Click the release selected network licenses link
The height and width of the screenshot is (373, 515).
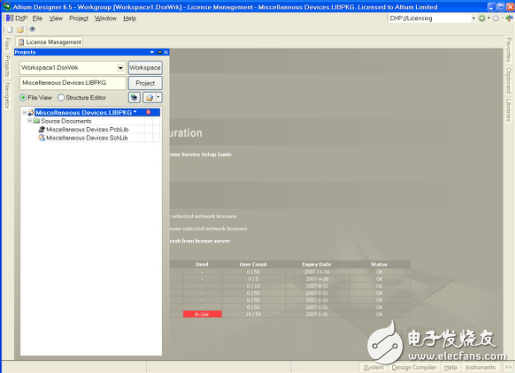tap(208, 229)
